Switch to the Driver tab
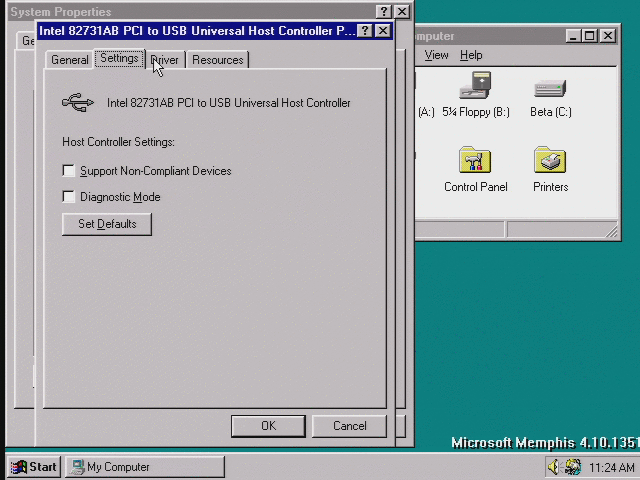The height and width of the screenshot is (480, 640). [165, 60]
